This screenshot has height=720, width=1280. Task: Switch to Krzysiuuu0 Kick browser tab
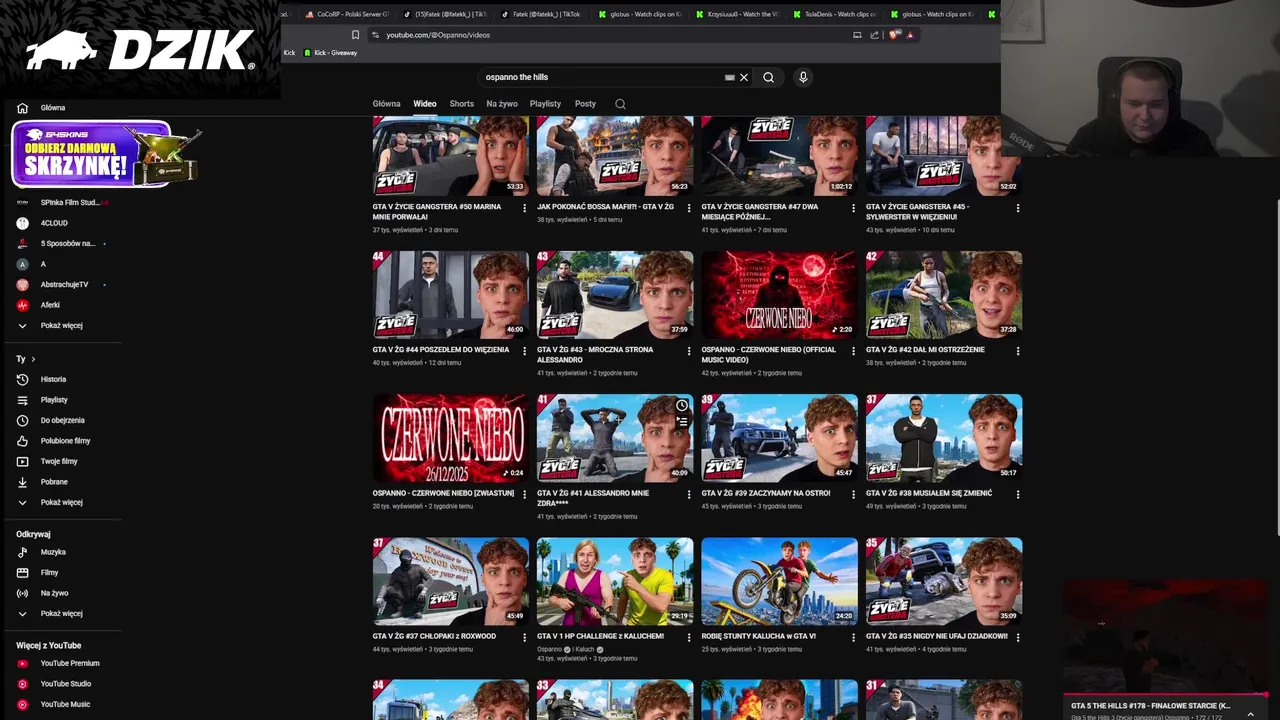(x=736, y=14)
